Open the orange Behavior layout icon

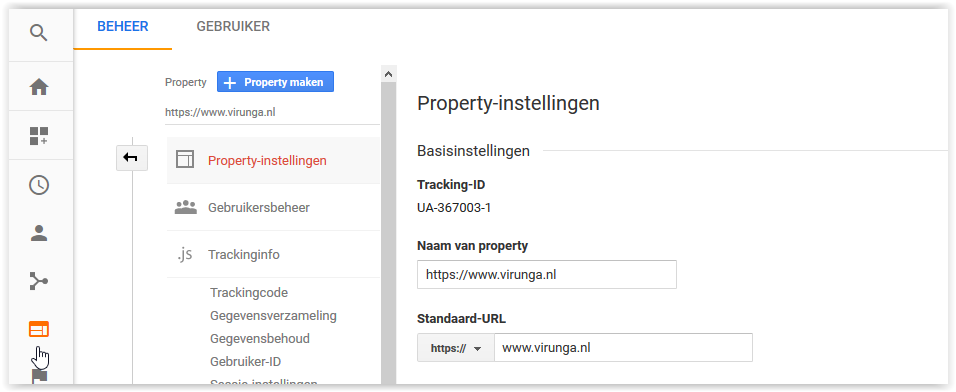[39, 329]
